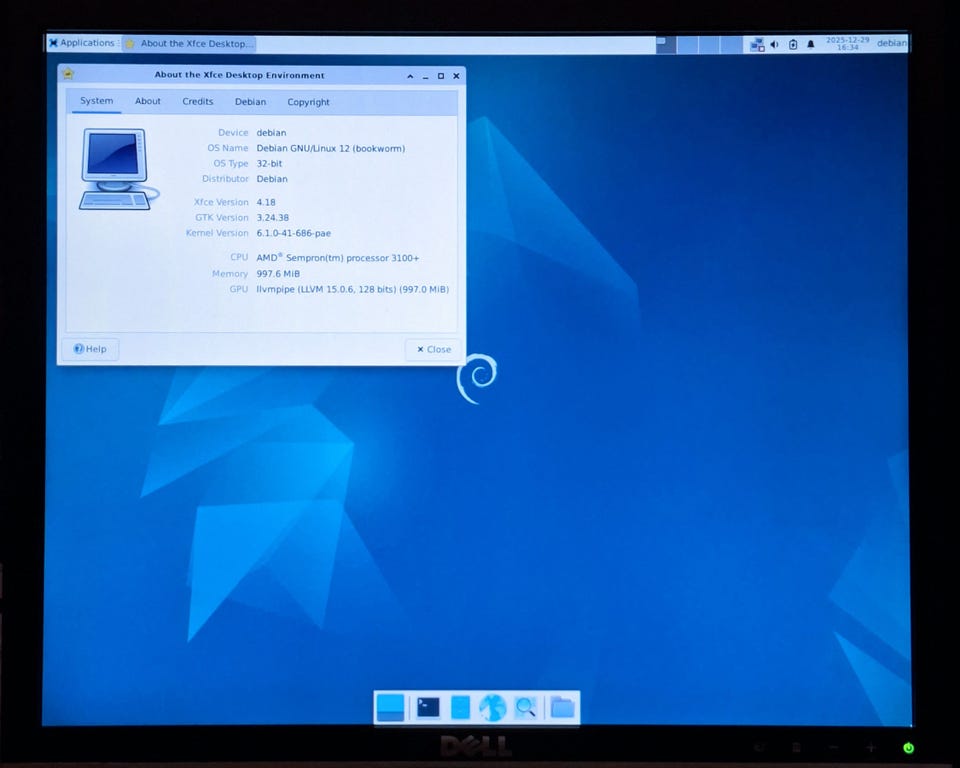Click the 'Kernel Version' label
This screenshot has width=960, height=768.
coord(217,233)
